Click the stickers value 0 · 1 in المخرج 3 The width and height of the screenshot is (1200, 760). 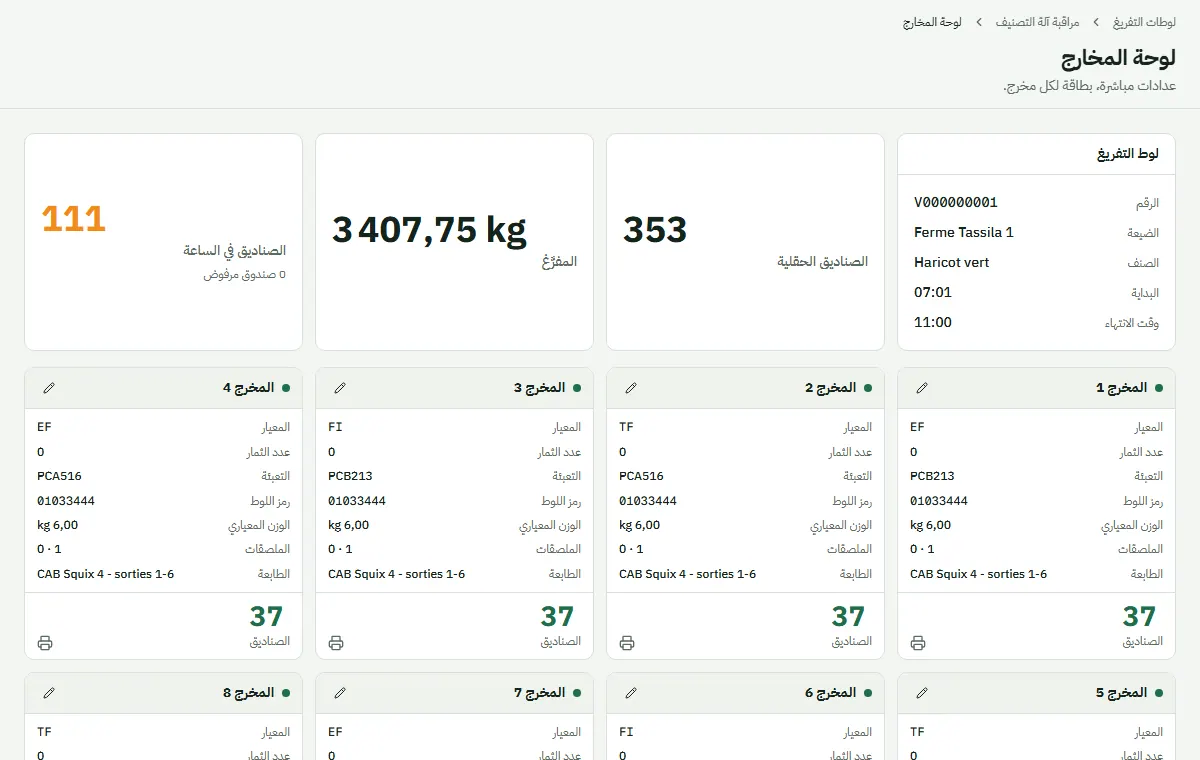point(340,549)
